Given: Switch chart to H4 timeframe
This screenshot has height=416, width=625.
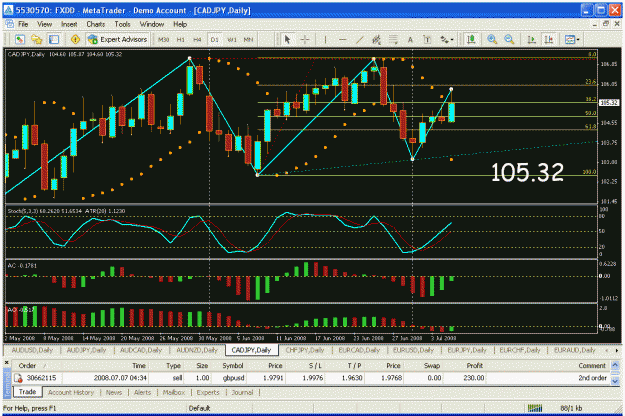Looking at the screenshot, I should [x=197, y=40].
